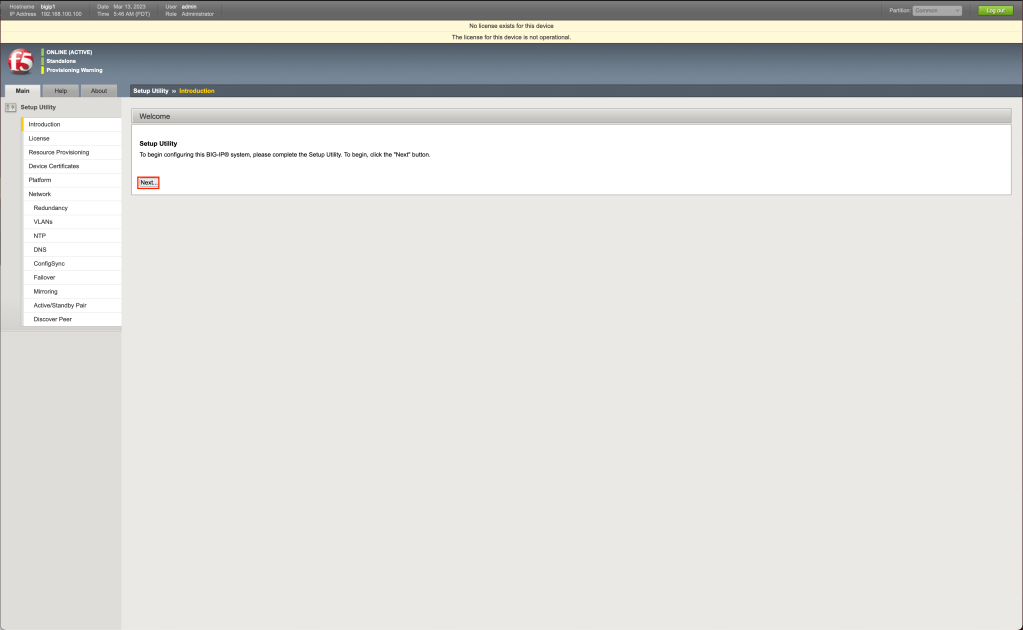
Task: Select Discover Peer in sidebar
Action: [52, 319]
